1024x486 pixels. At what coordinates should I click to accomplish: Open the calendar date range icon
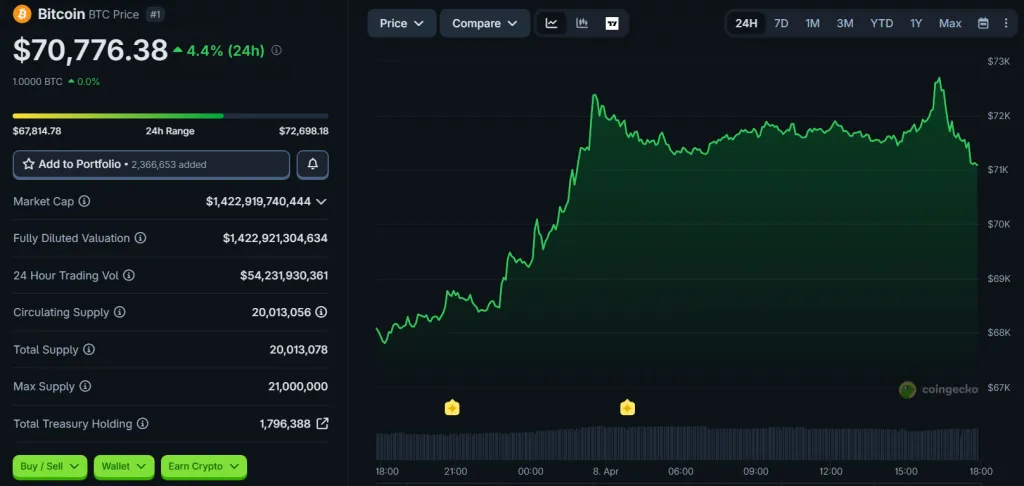click(983, 24)
